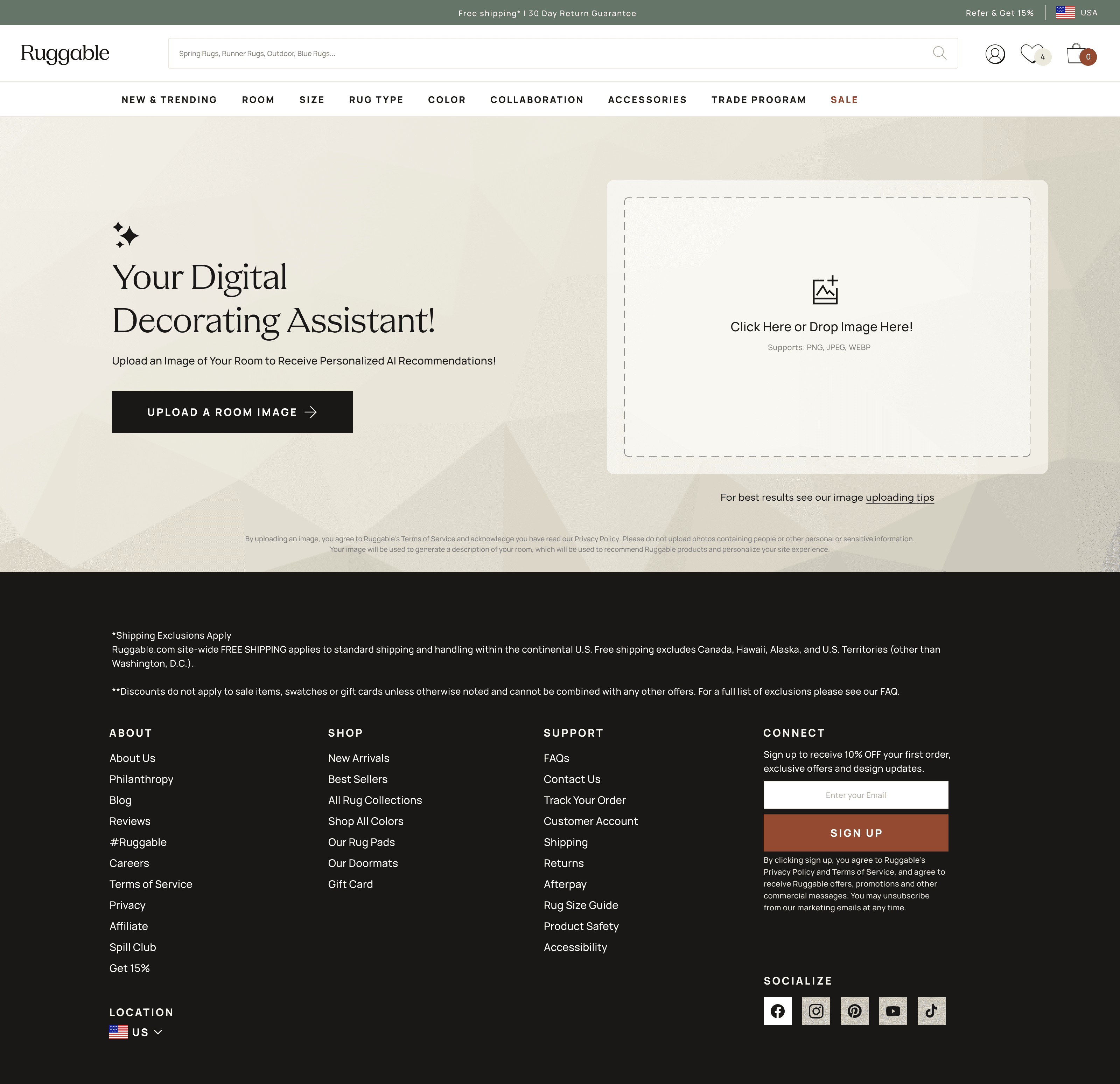This screenshot has height=1084, width=1120.
Task: Click the Enter your Email field
Action: pyautogui.click(x=855, y=795)
